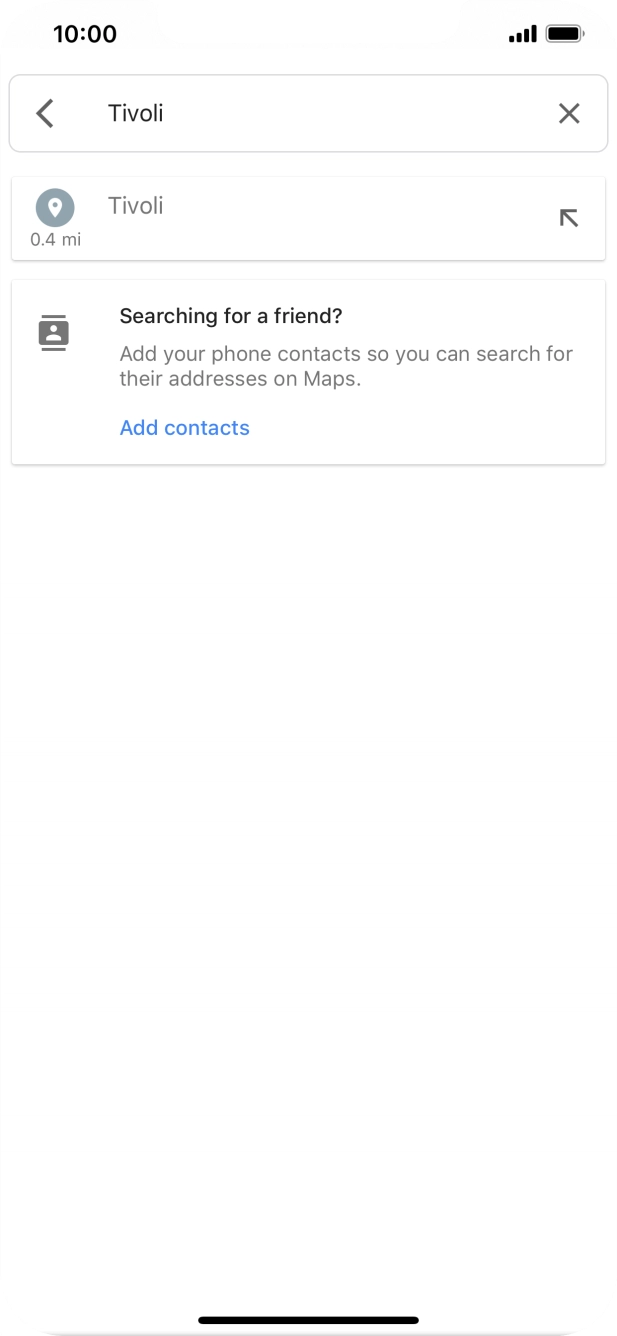
Task: Open the Add contacts link
Action: 184,428
